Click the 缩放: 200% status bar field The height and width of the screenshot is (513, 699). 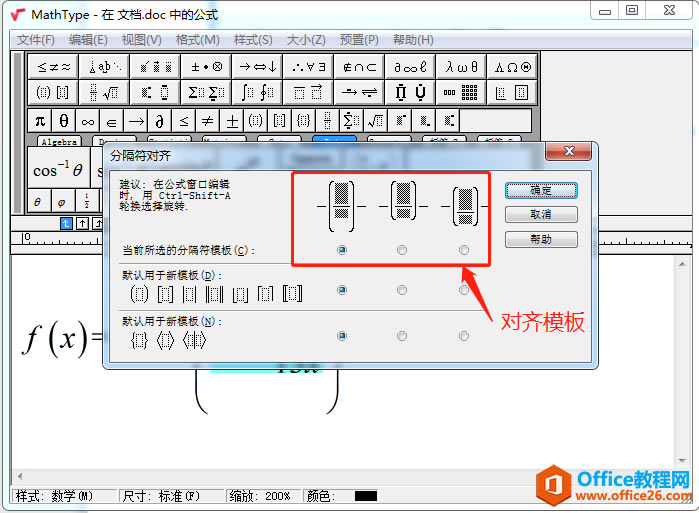(x=263, y=496)
